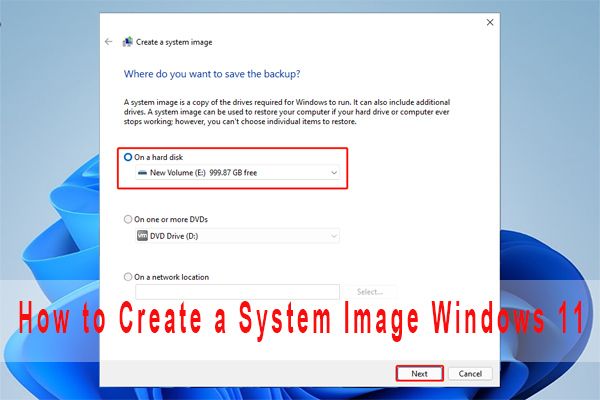Click the Create a system image wizard icon
The height and width of the screenshot is (400, 600).
(x=127, y=42)
